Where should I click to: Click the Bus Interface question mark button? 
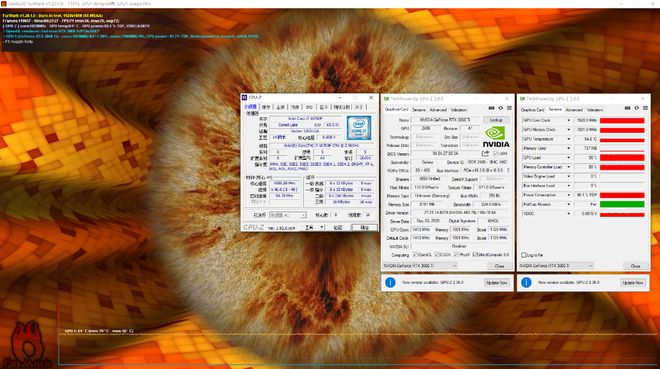[508, 170]
